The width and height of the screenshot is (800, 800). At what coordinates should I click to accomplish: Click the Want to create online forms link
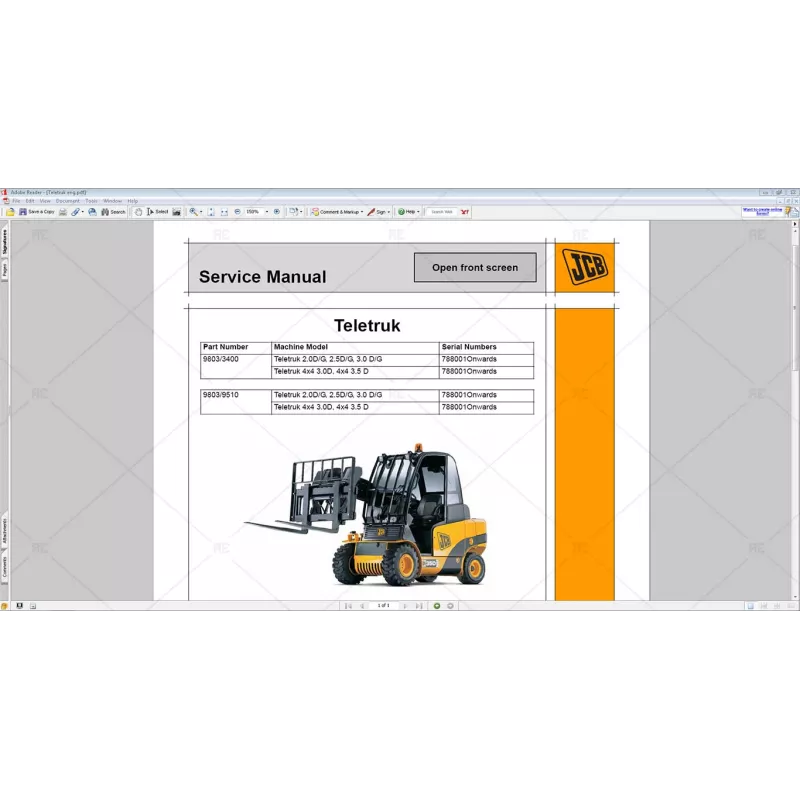click(763, 209)
